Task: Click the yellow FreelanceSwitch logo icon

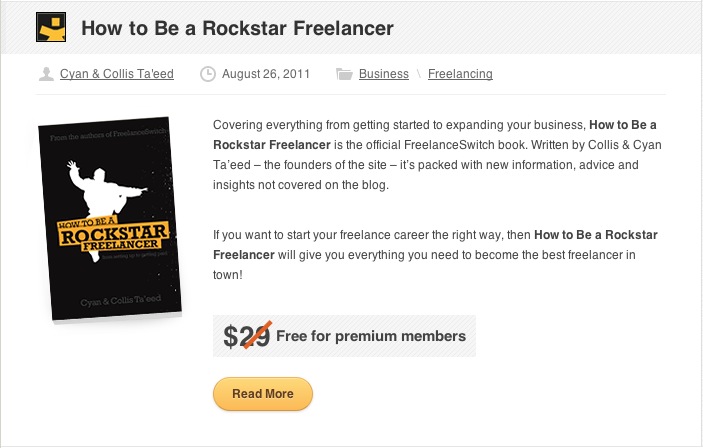Action: [x=51, y=27]
